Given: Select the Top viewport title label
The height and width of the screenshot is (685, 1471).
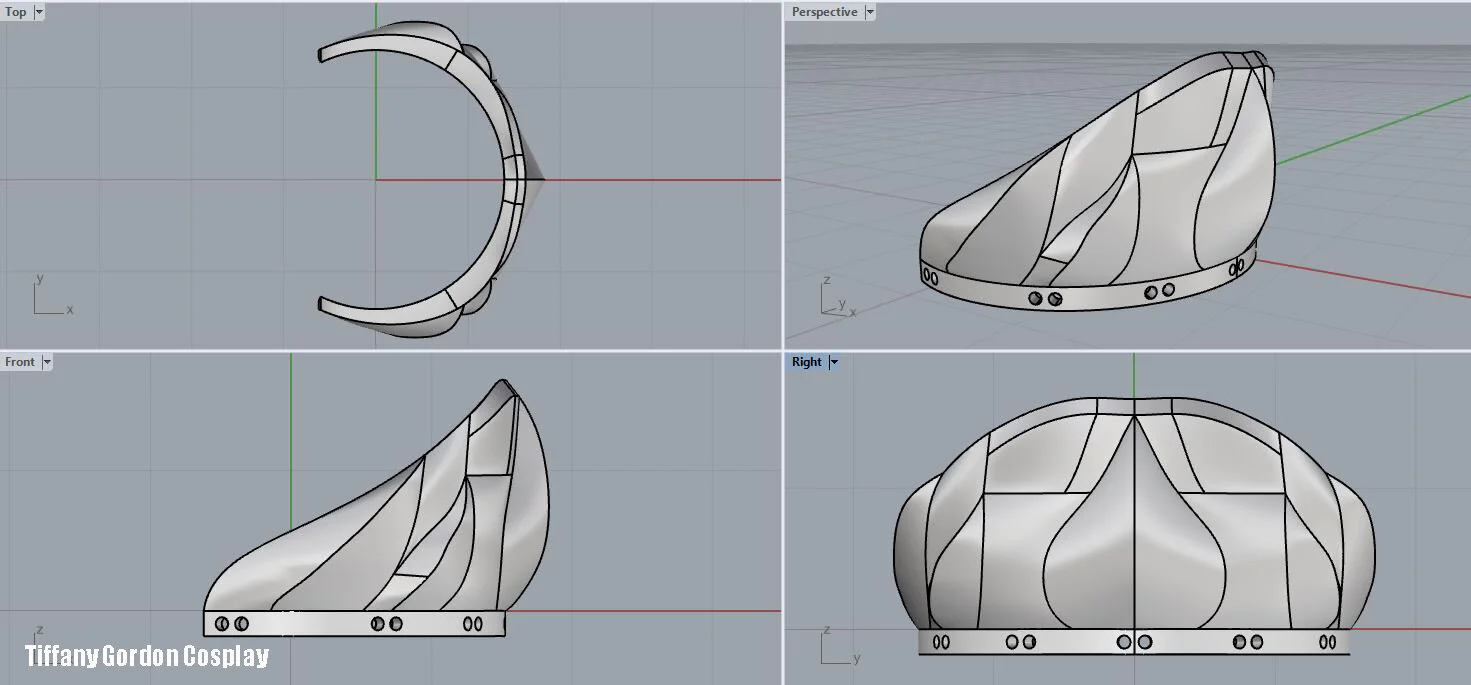Looking at the screenshot, I should [x=16, y=12].
